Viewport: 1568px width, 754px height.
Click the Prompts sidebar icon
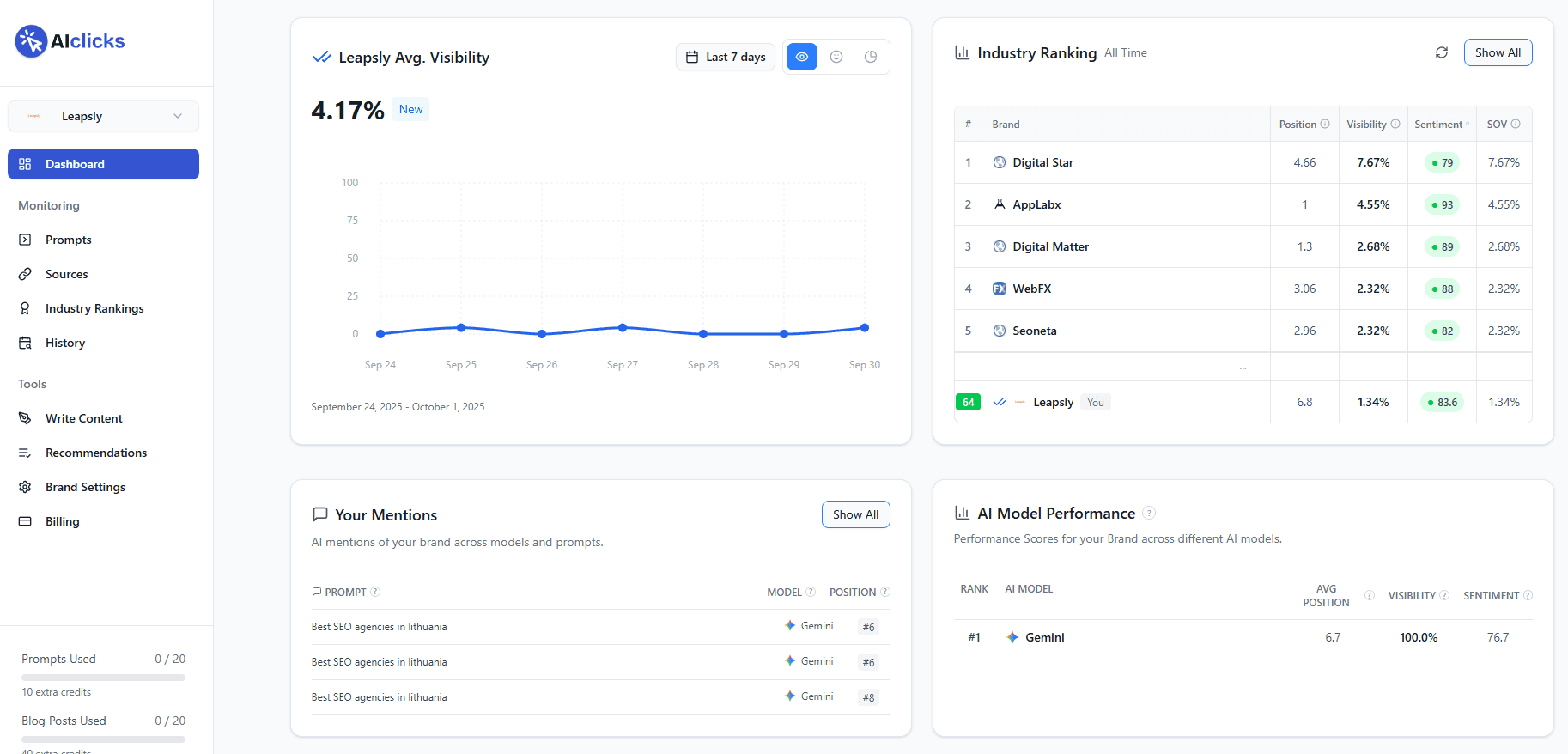click(25, 240)
